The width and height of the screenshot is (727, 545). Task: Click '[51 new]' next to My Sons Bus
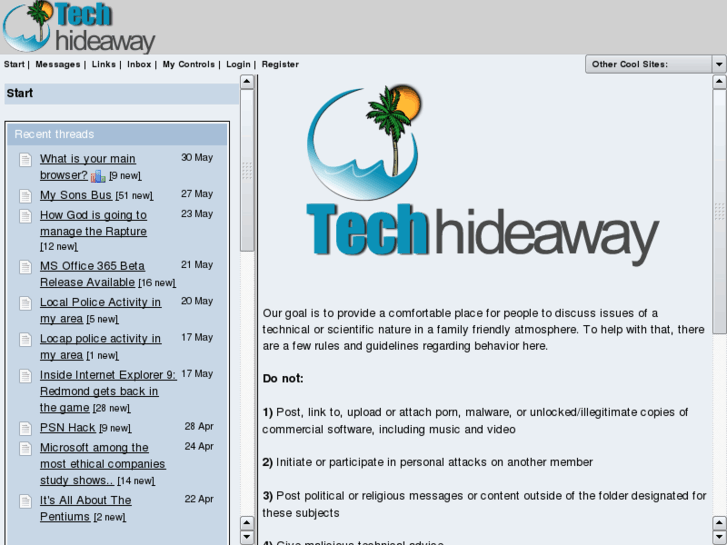pos(134,196)
